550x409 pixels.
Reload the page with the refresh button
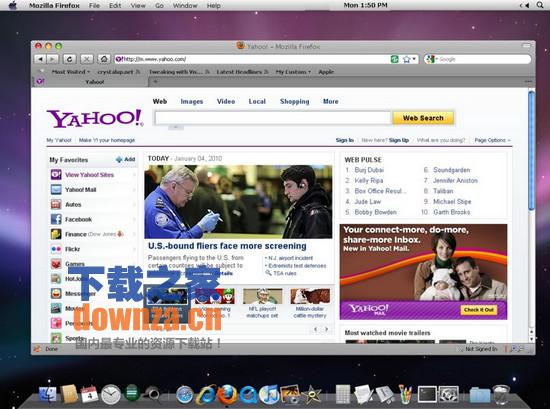tap(69, 59)
